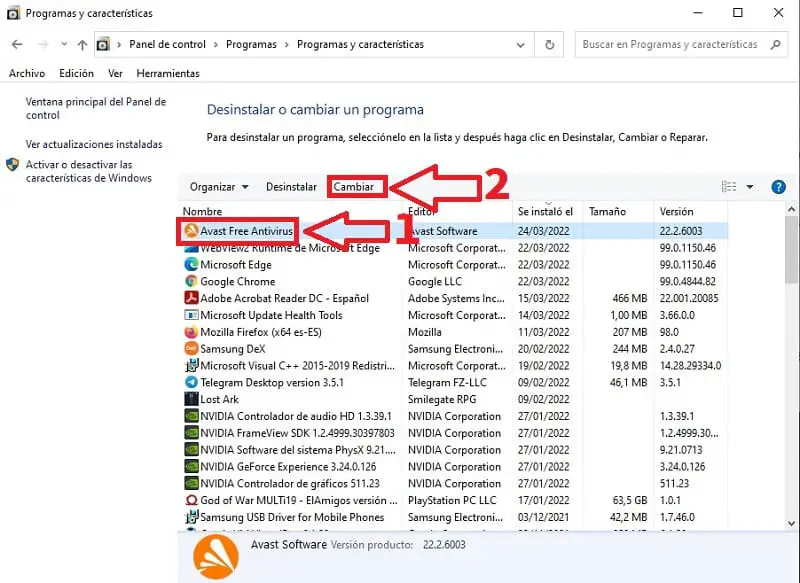Click the 24/03/2022 install date cell

pos(543,231)
